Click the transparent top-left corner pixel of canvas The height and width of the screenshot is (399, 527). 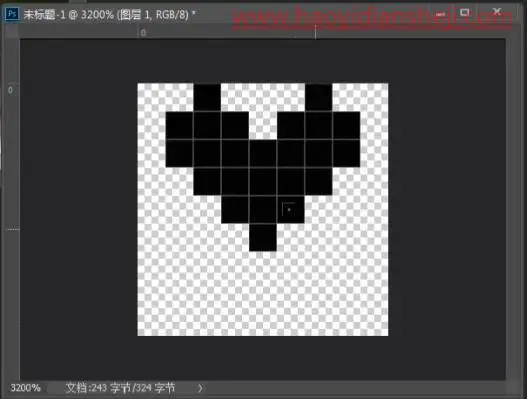[151, 97]
